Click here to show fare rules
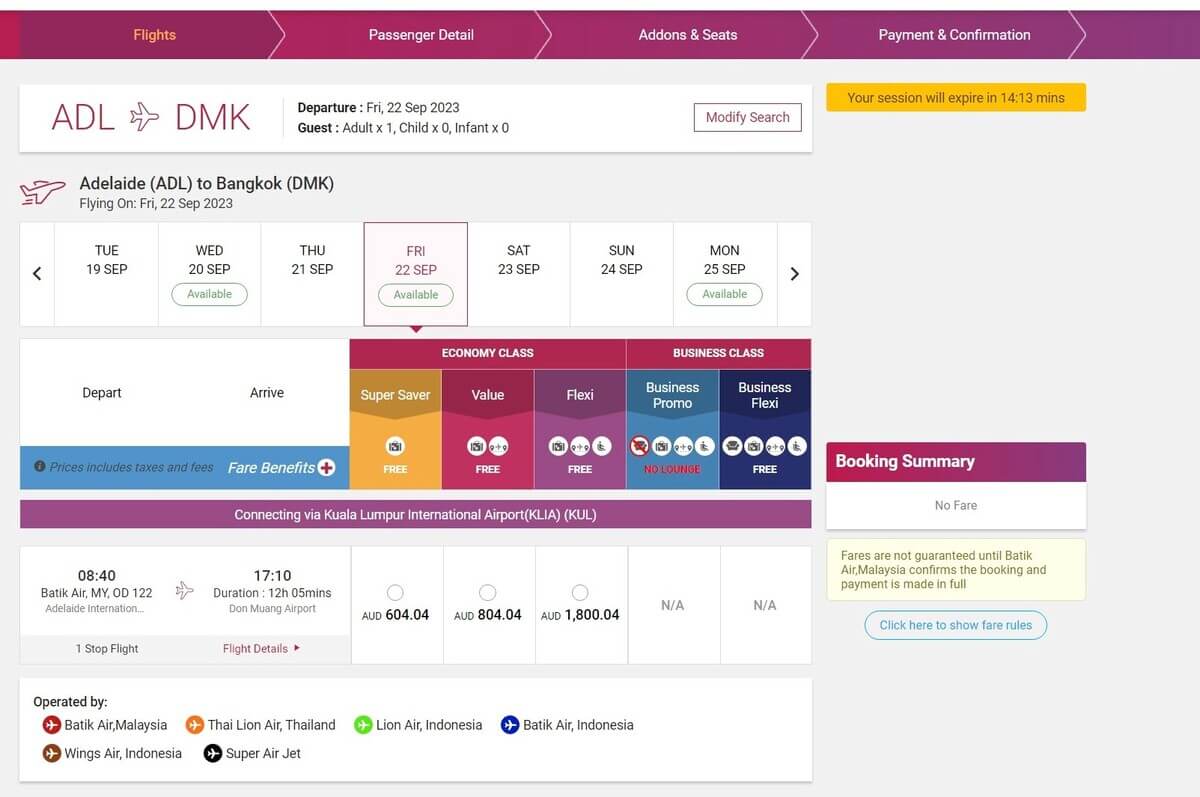This screenshot has width=1200, height=797. [x=955, y=625]
